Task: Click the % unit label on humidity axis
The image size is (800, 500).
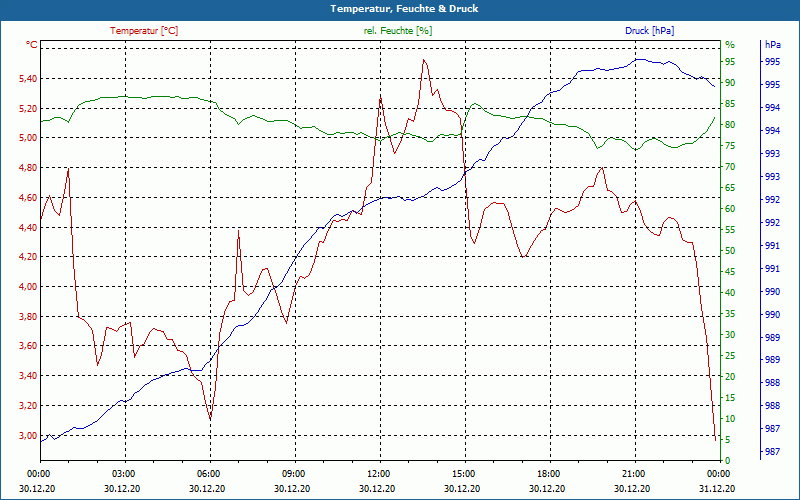Action: [x=730, y=45]
